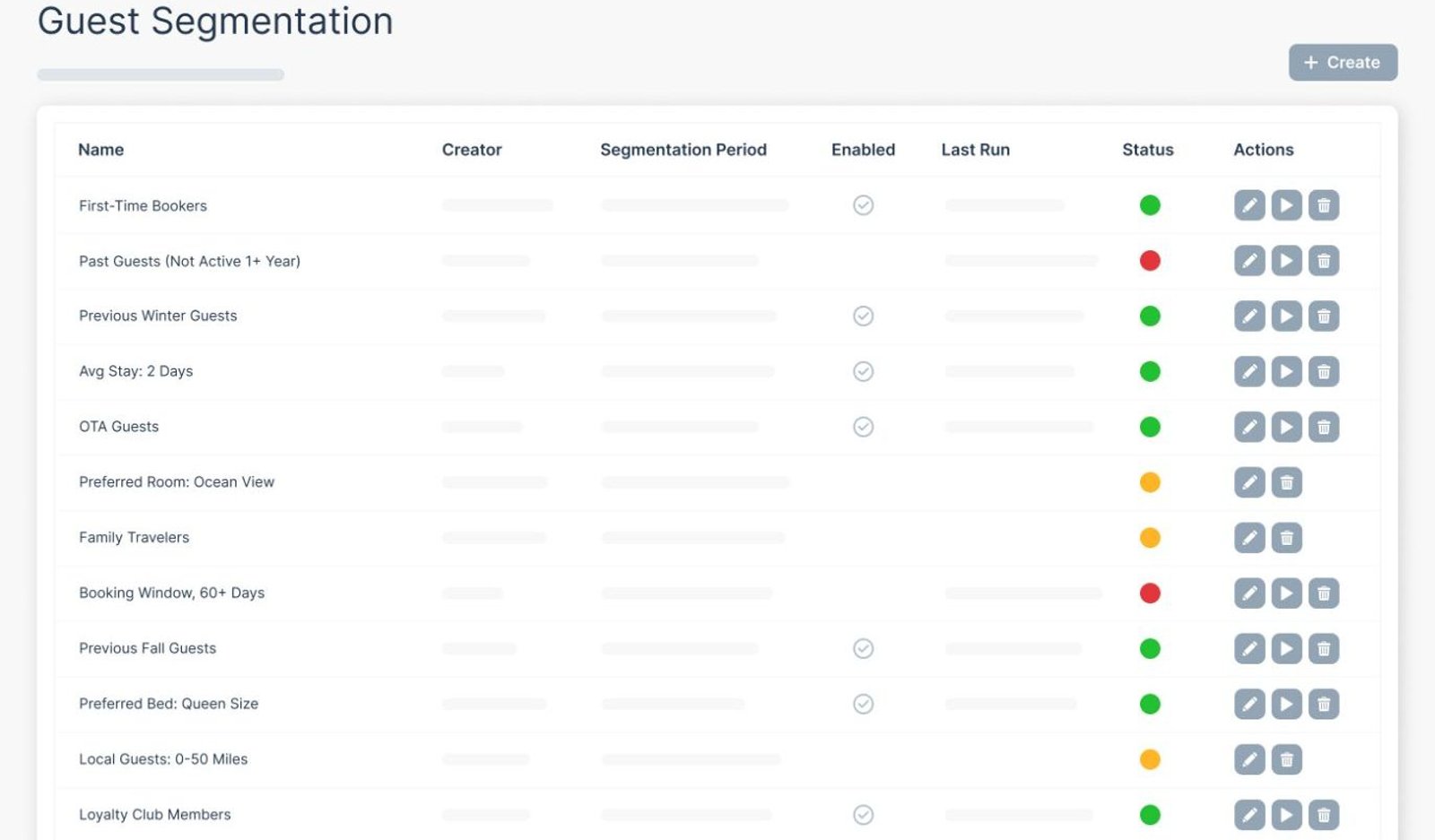Sort by the Creator column header
The height and width of the screenshot is (840, 1435).
(472, 150)
